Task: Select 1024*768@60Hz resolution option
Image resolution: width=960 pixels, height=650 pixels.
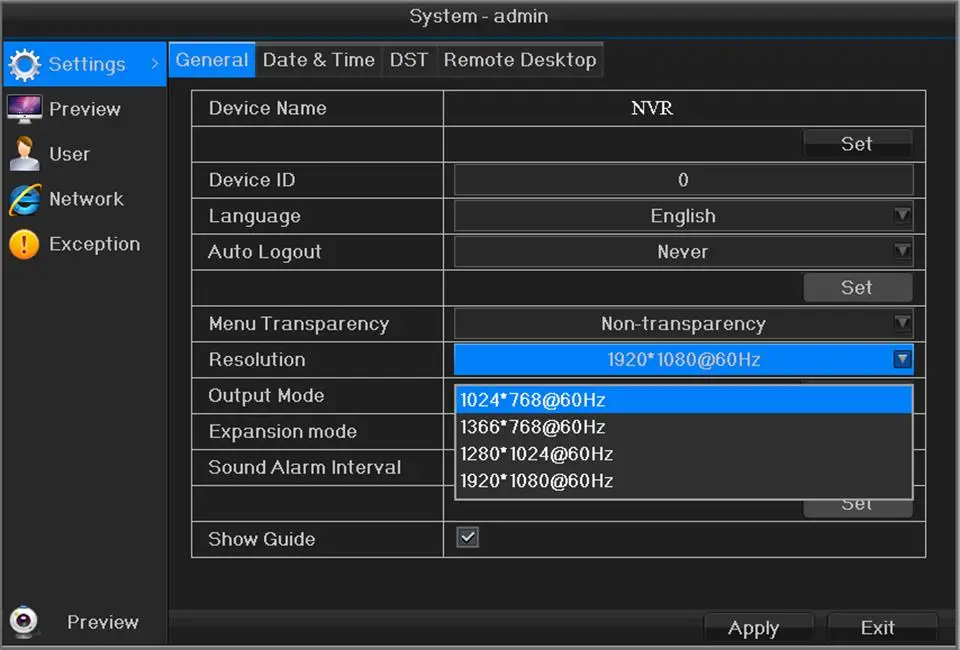Action: (684, 400)
